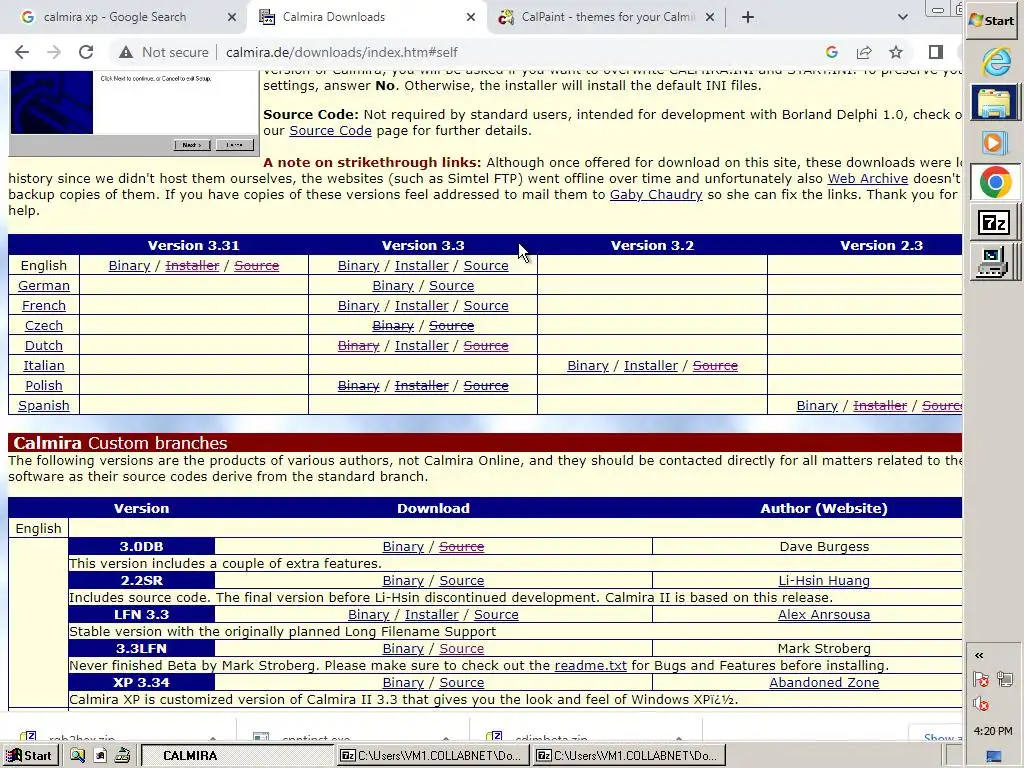
Task: Download English Version 3.3 Installer
Action: point(421,266)
